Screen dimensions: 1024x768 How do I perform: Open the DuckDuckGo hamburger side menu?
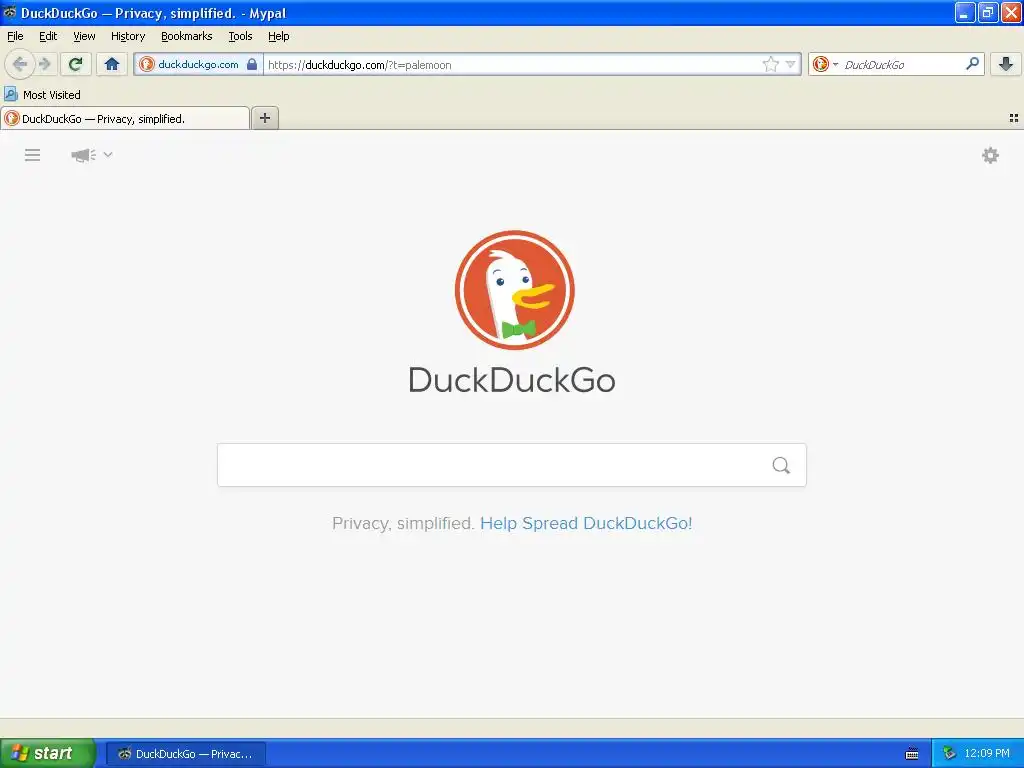point(33,155)
